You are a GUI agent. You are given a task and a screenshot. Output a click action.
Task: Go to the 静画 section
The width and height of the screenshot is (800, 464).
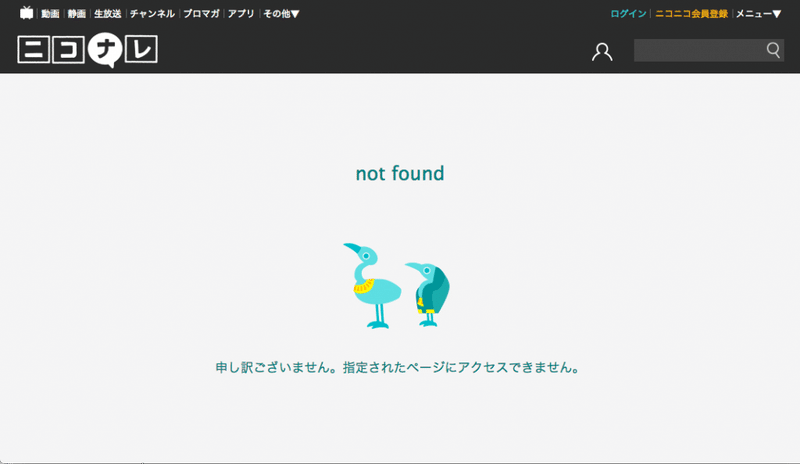pos(77,14)
